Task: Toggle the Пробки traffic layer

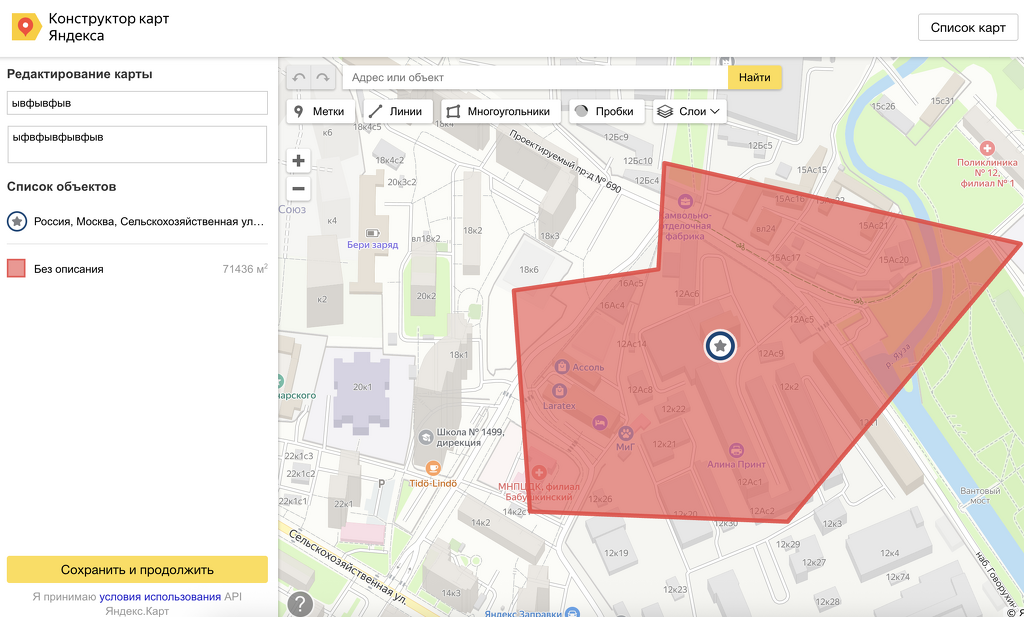Action: tap(606, 112)
